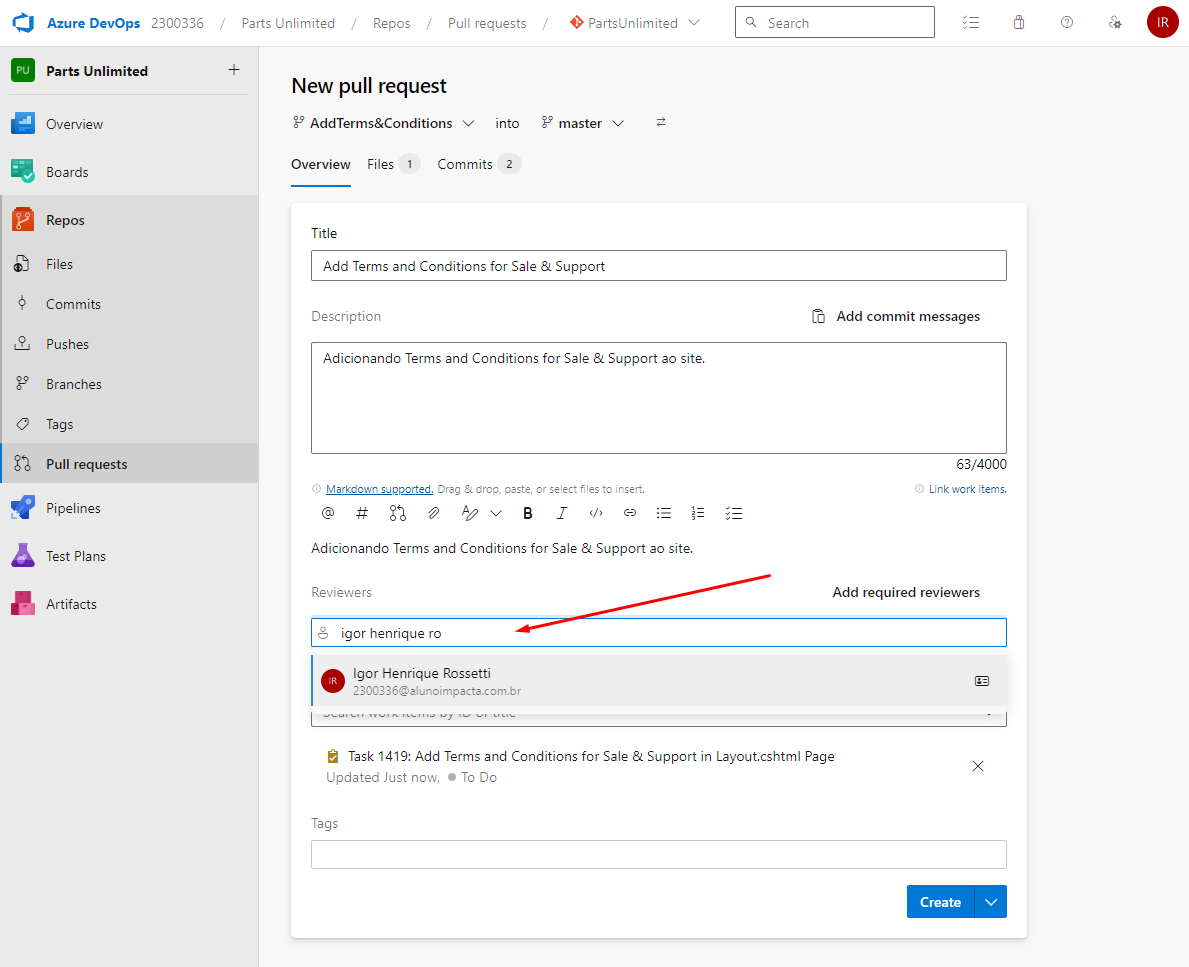Swap source and target branches
This screenshot has width=1189, height=967.
pos(661,122)
